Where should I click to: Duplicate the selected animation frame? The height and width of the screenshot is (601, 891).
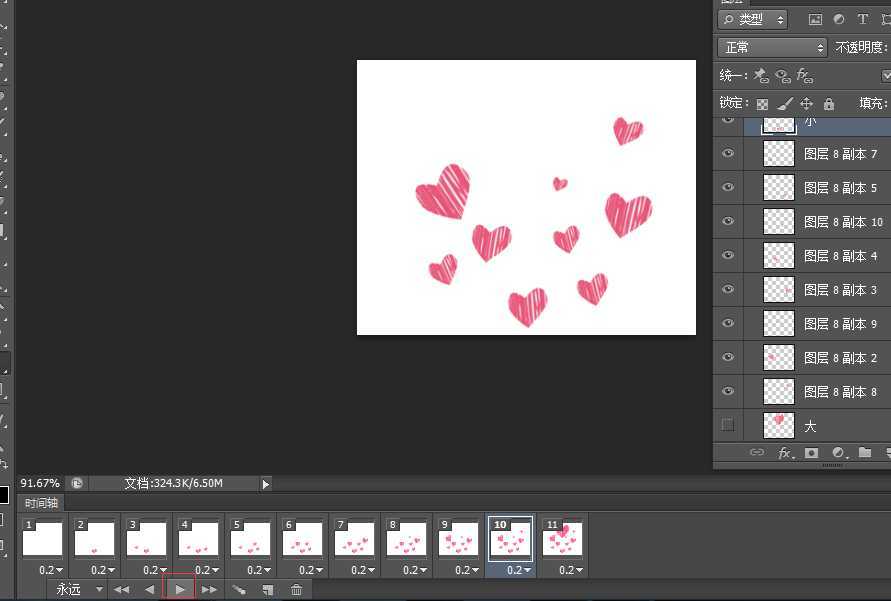(268, 590)
